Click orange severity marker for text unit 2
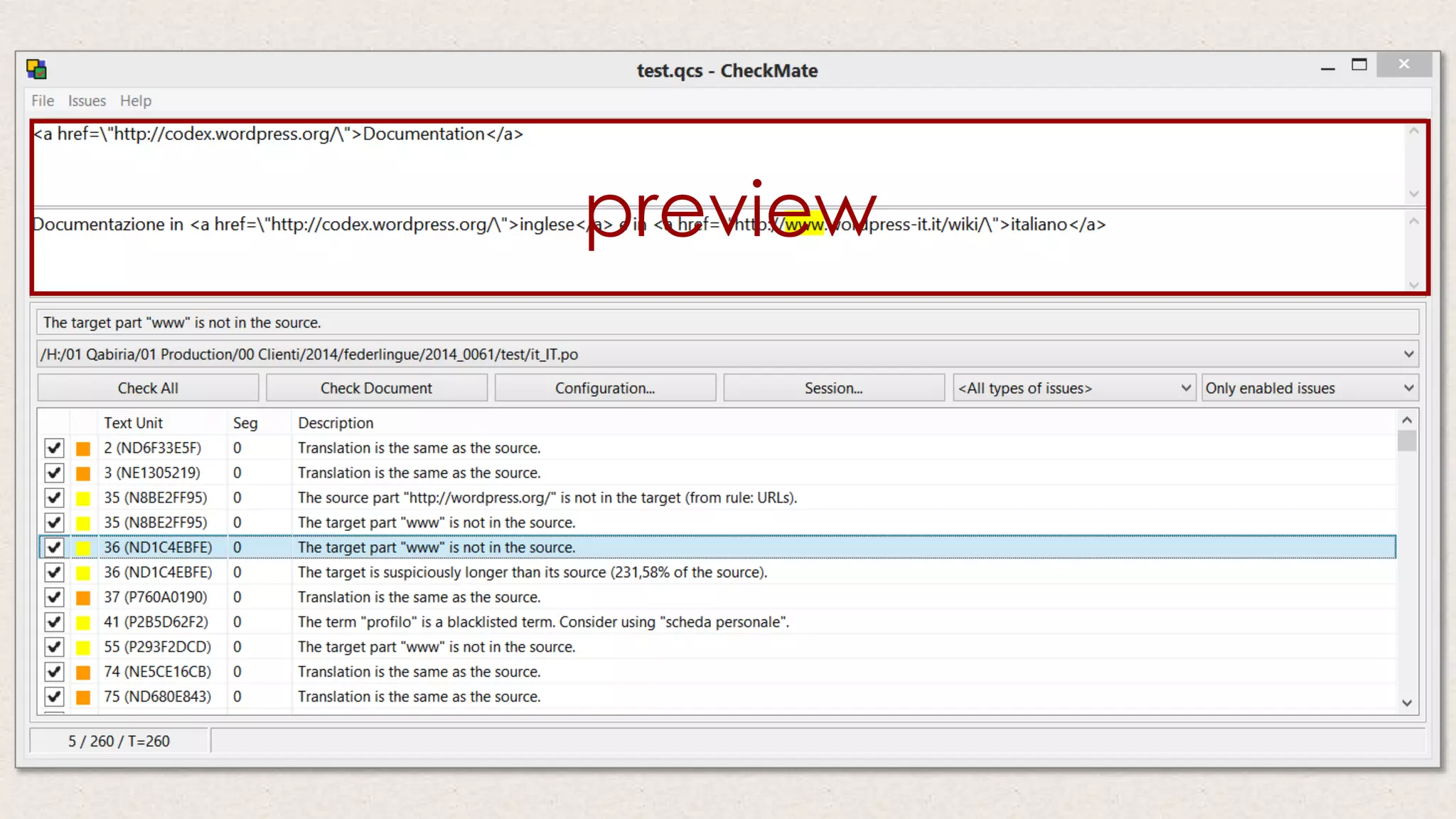This screenshot has width=1456, height=819. (x=83, y=449)
